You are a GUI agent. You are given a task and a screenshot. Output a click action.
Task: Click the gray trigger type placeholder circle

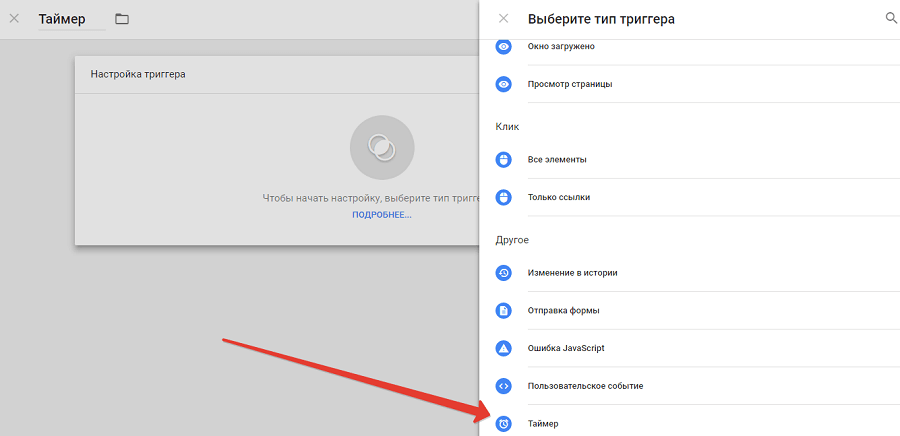pyautogui.click(x=381, y=147)
